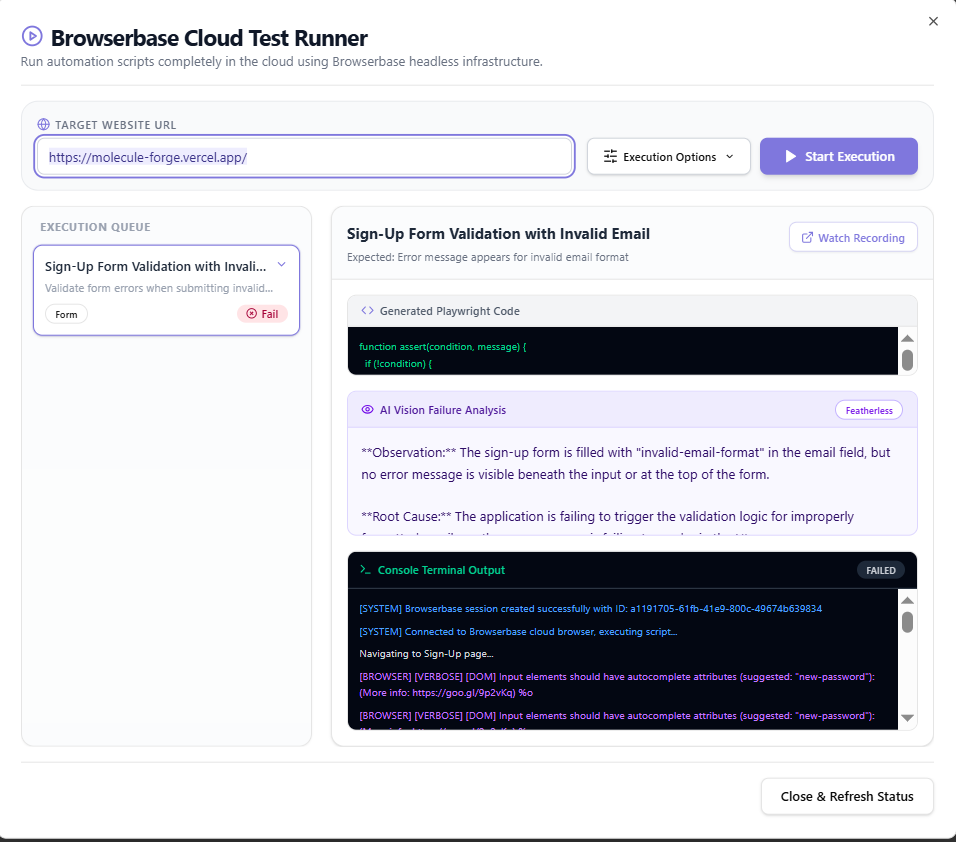Open the Execution Options dropdown
956x842 pixels.
click(x=668, y=157)
